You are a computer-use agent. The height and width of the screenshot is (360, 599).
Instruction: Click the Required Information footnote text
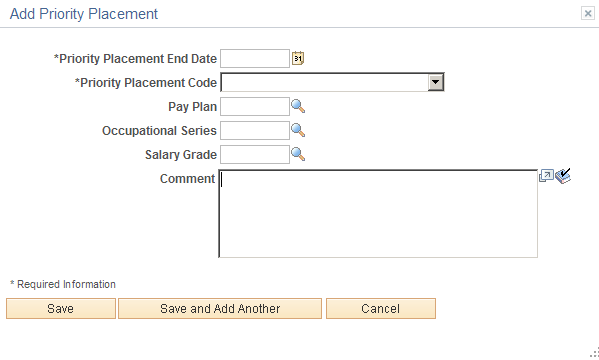tap(63, 284)
